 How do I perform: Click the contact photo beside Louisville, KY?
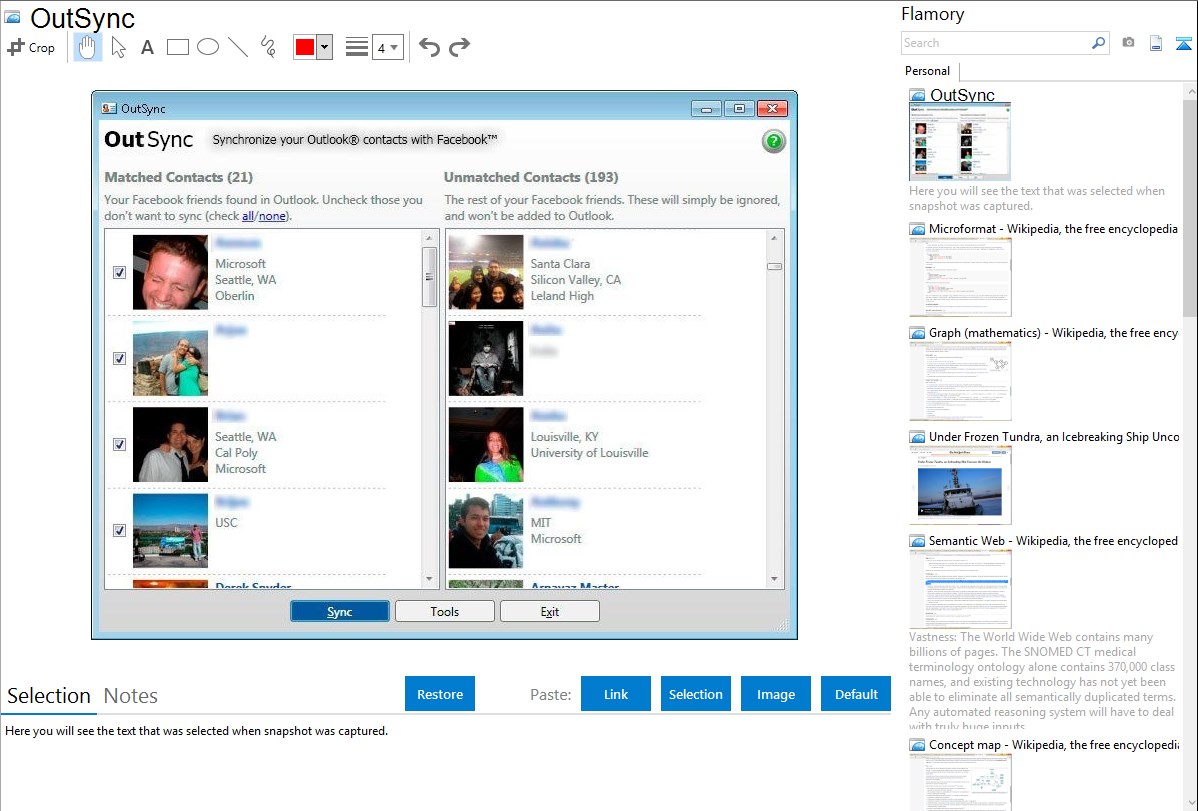coord(486,444)
